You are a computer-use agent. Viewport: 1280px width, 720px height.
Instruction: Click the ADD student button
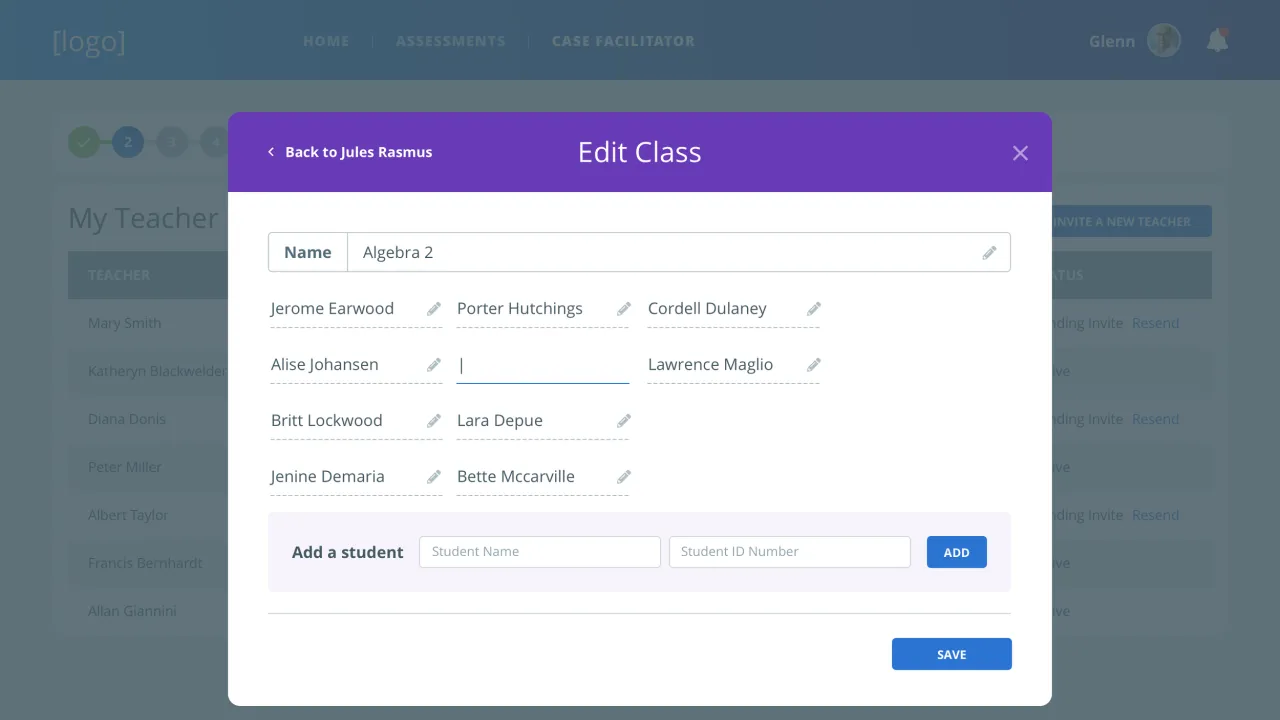point(957,552)
